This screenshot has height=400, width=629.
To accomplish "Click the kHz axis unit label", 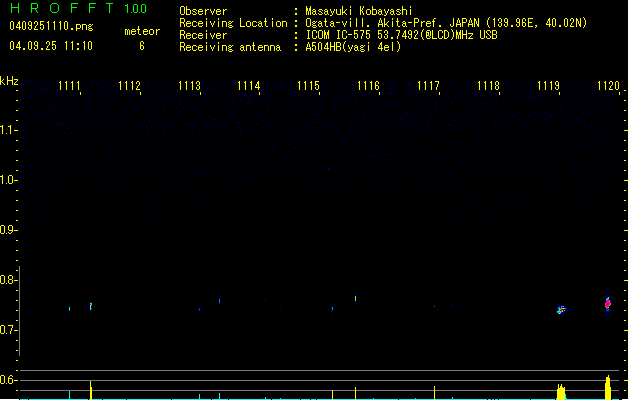I will click(x=9, y=81).
